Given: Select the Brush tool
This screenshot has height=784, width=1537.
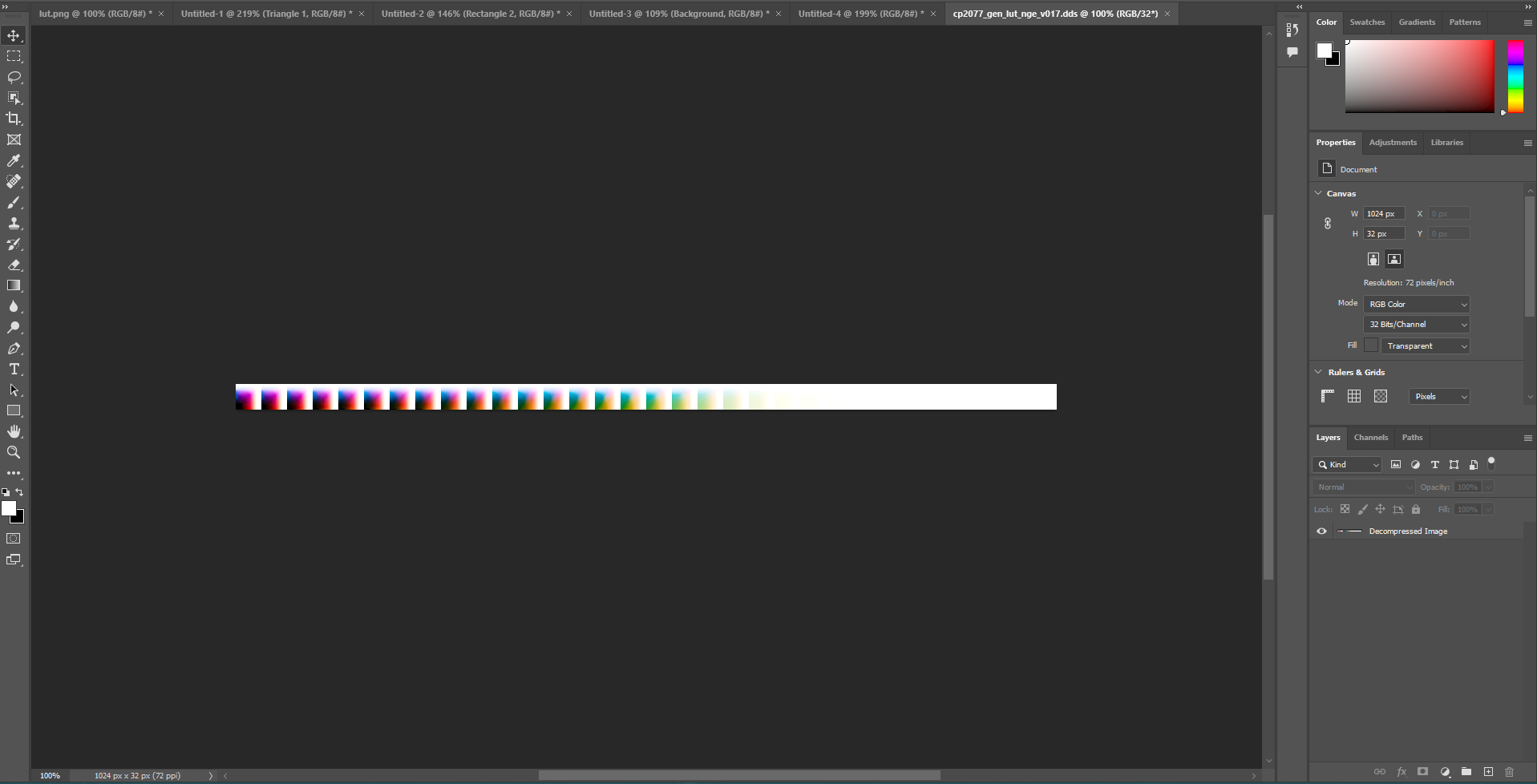Looking at the screenshot, I should [14, 203].
